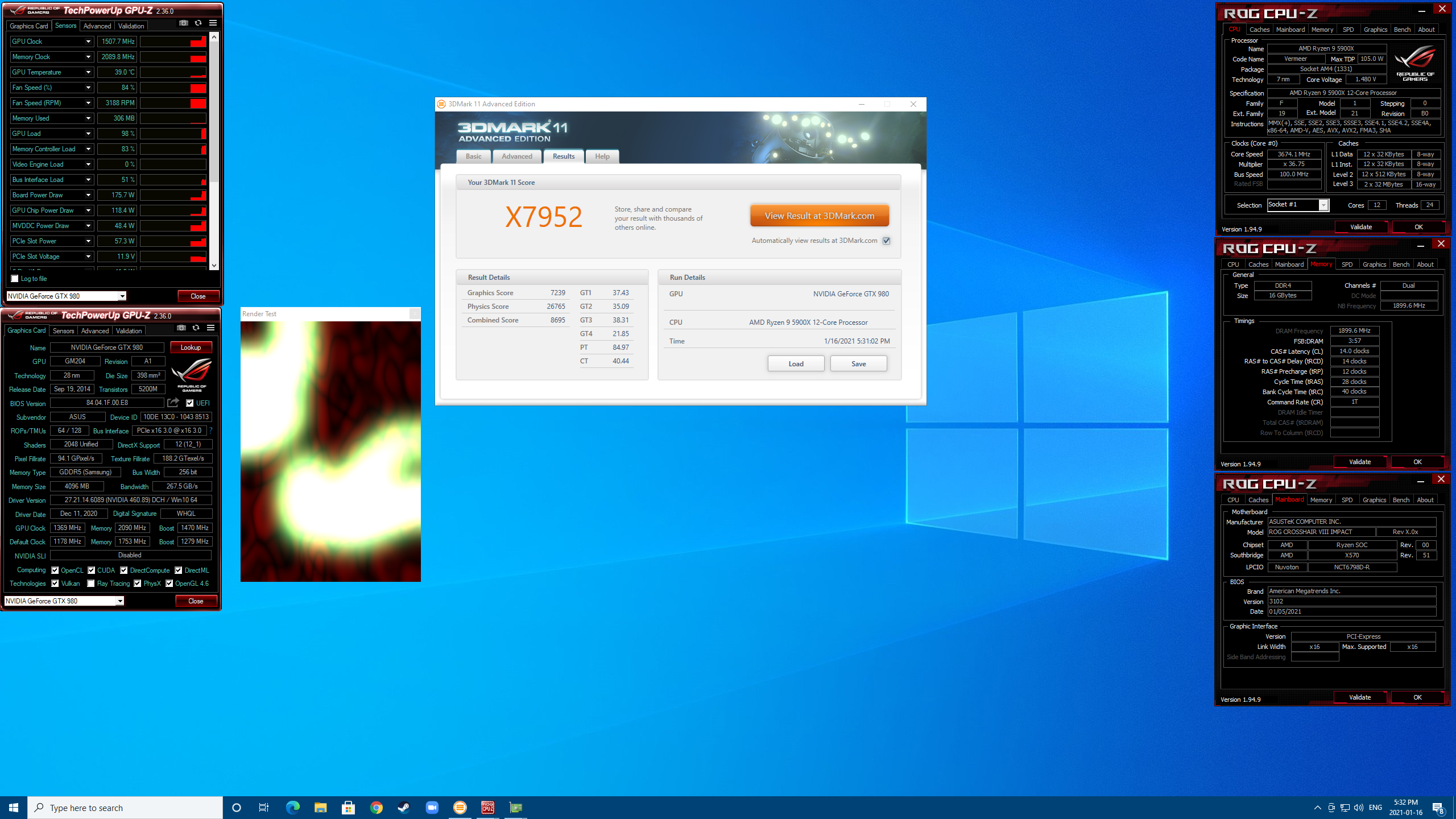
Task: Toggle Log to file checkbox in GPU-Z
Action: (15, 279)
